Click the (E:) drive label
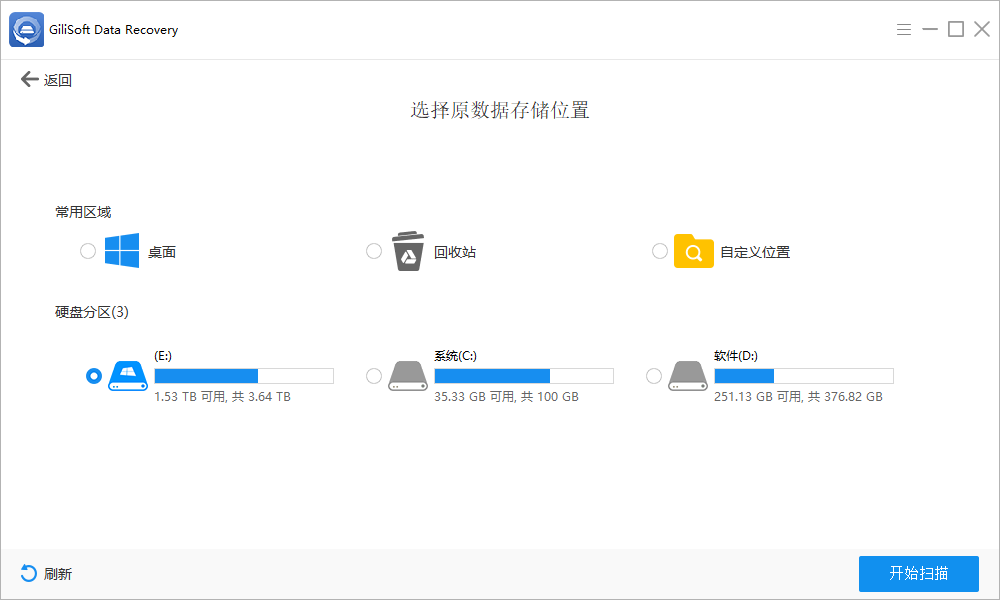Image resolution: width=1000 pixels, height=600 pixels. click(x=163, y=356)
